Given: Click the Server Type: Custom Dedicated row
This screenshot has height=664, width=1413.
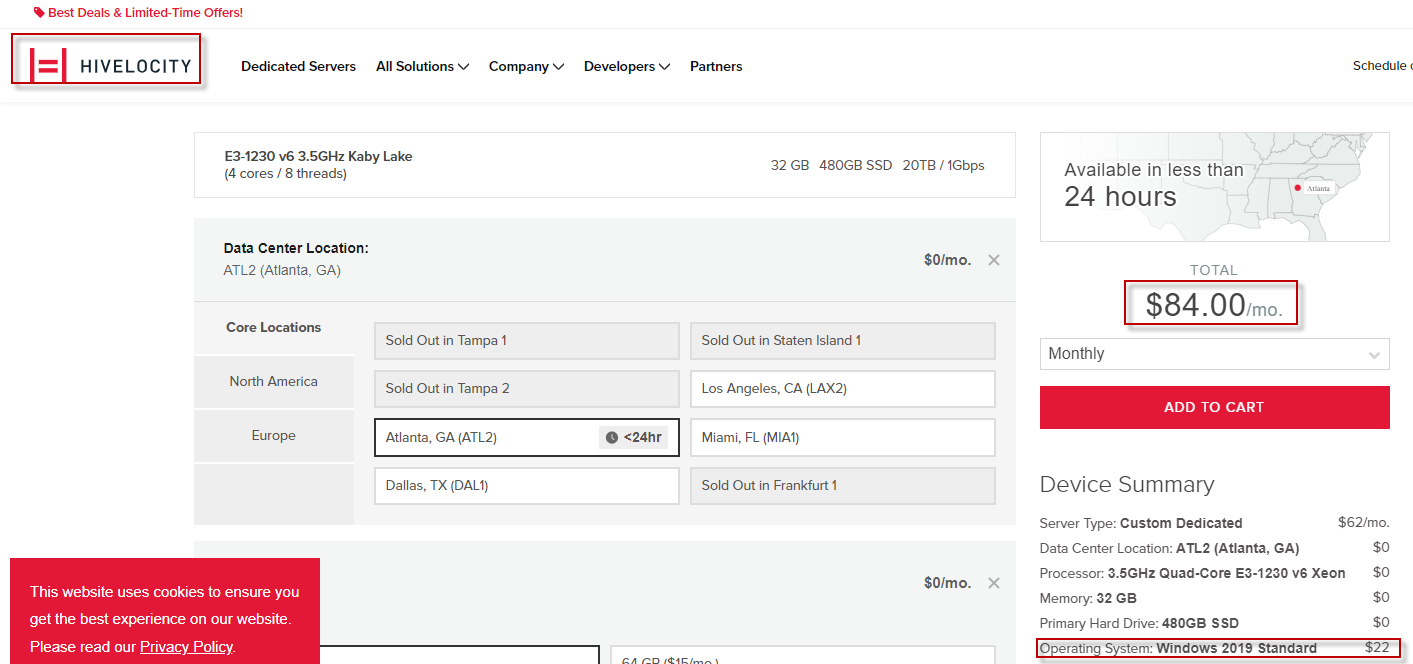Looking at the screenshot, I should [1215, 523].
